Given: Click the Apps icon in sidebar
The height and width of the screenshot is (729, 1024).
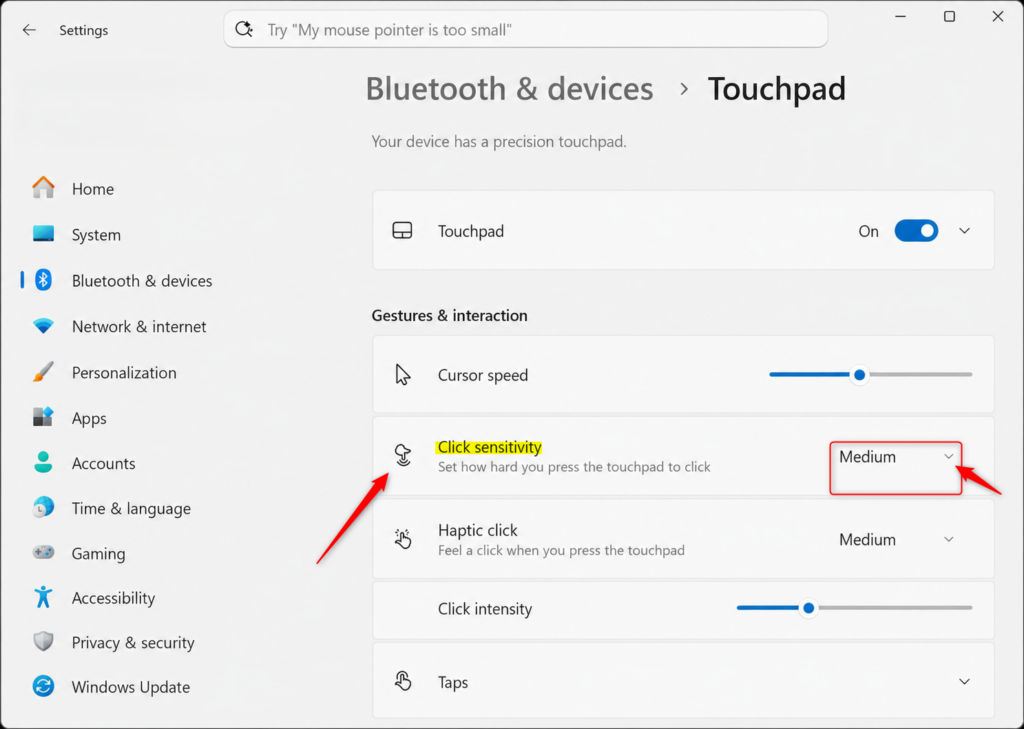Looking at the screenshot, I should 43,417.
